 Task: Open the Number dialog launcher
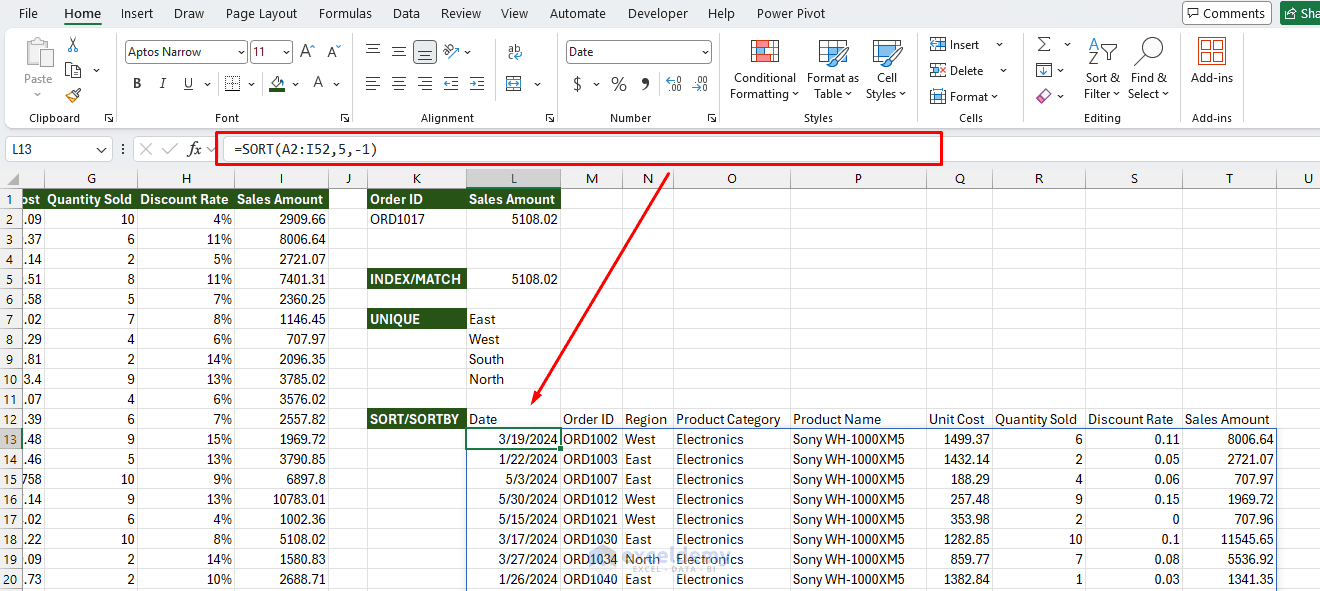point(712,118)
